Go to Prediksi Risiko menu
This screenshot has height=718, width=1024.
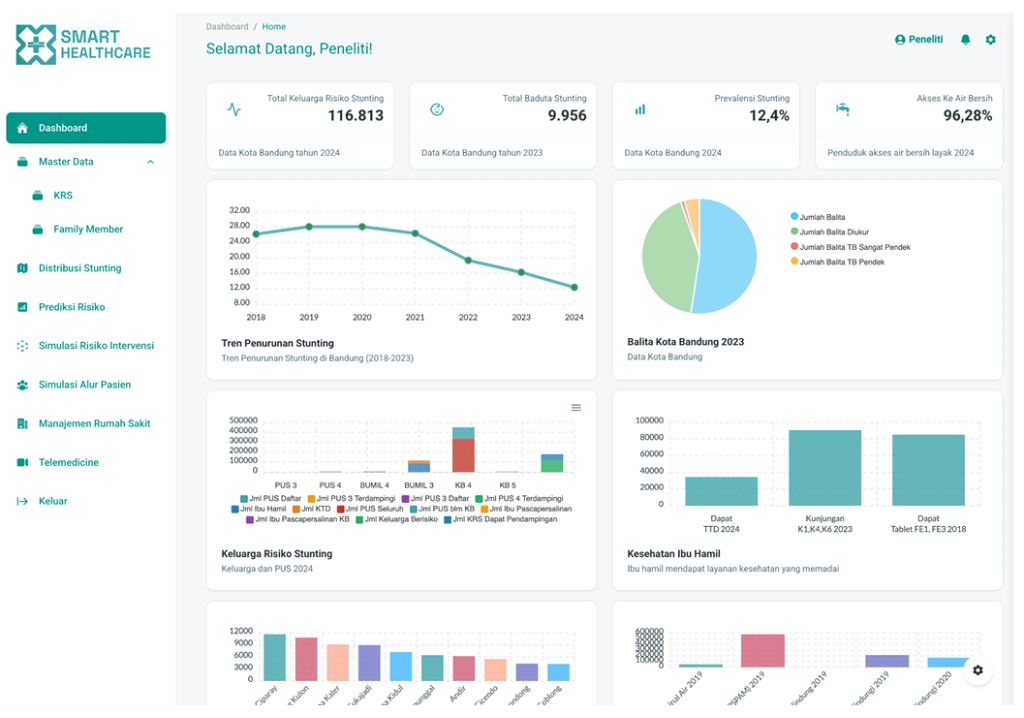(x=71, y=307)
